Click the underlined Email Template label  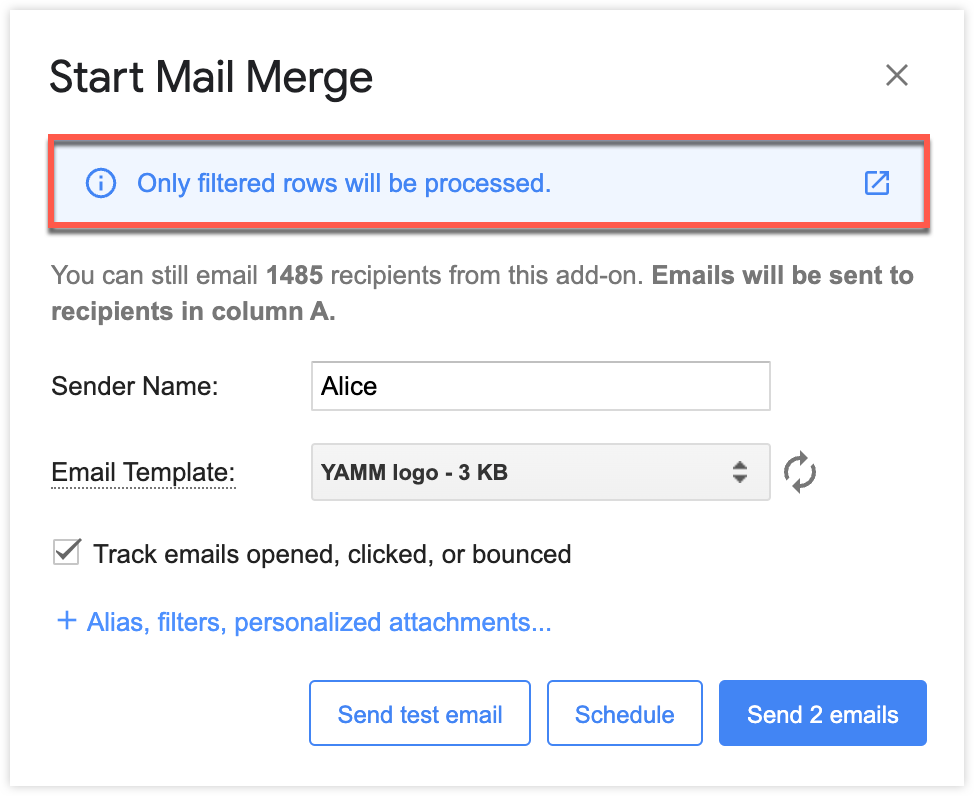pos(143,472)
